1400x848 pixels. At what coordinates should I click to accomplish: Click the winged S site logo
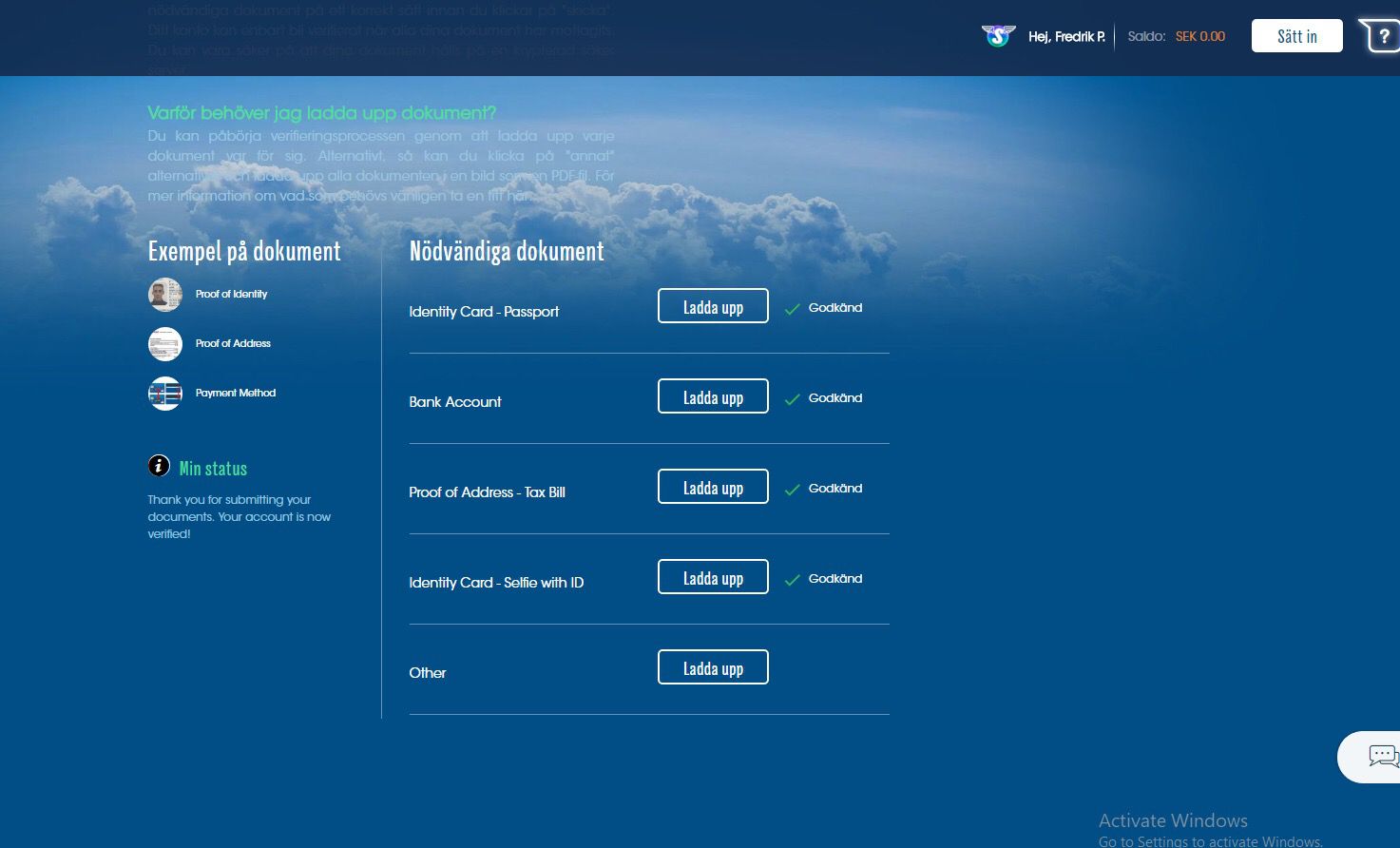point(998,36)
